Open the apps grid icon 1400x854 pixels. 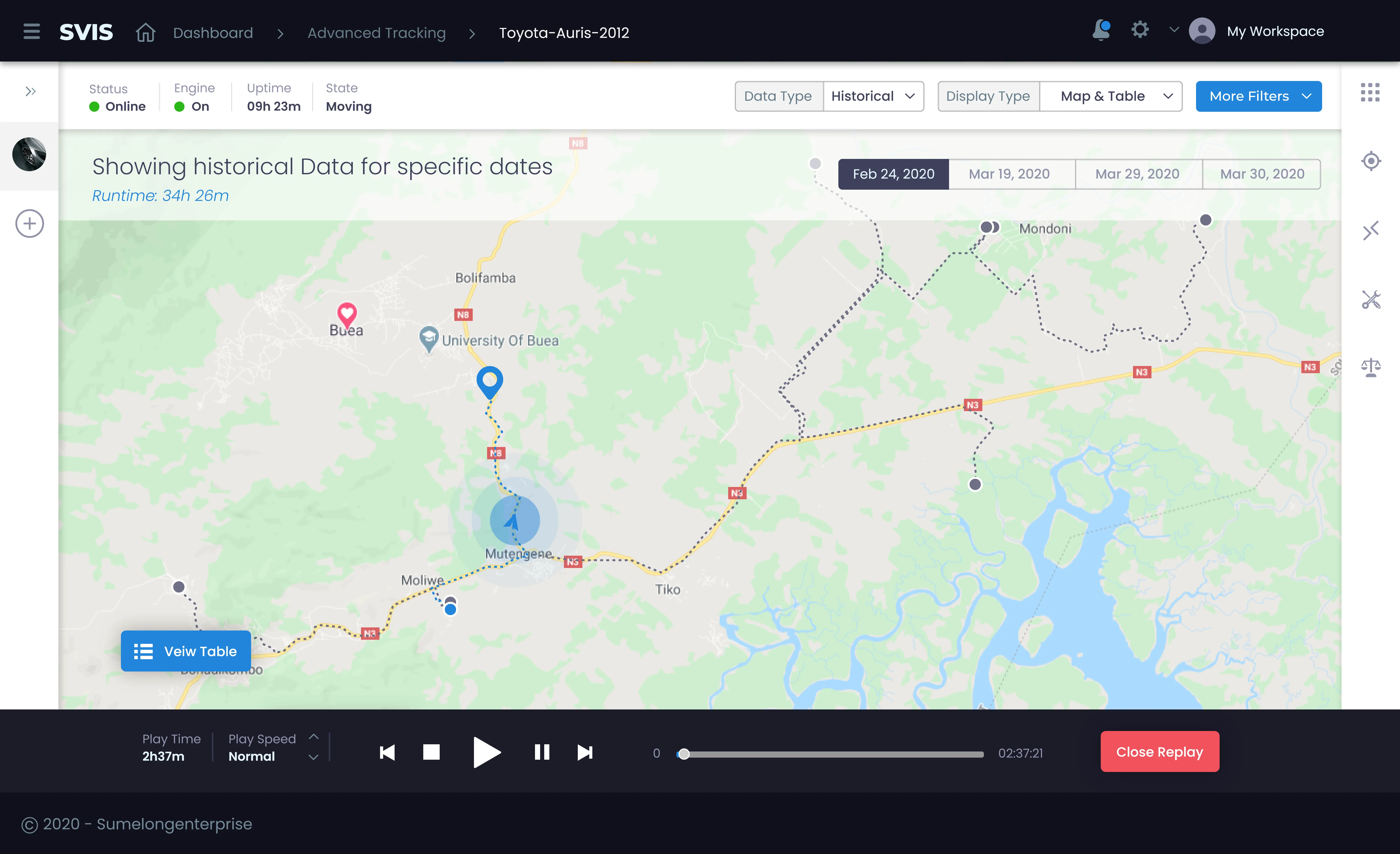coord(1370,92)
